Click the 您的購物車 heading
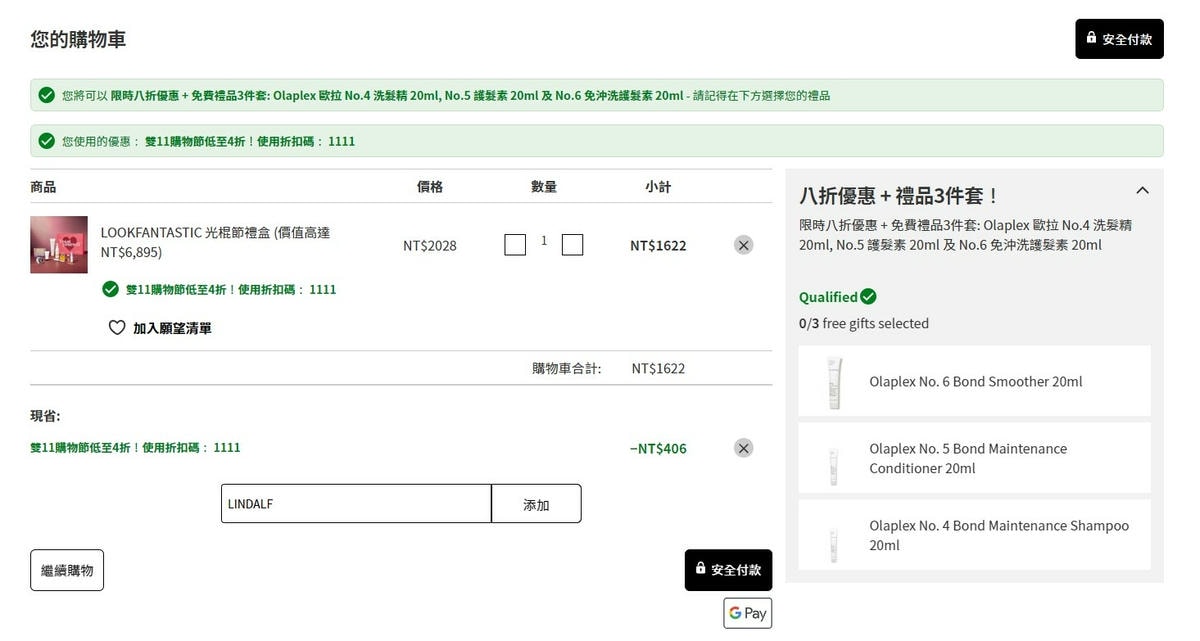The height and width of the screenshot is (641, 1200). click(78, 39)
